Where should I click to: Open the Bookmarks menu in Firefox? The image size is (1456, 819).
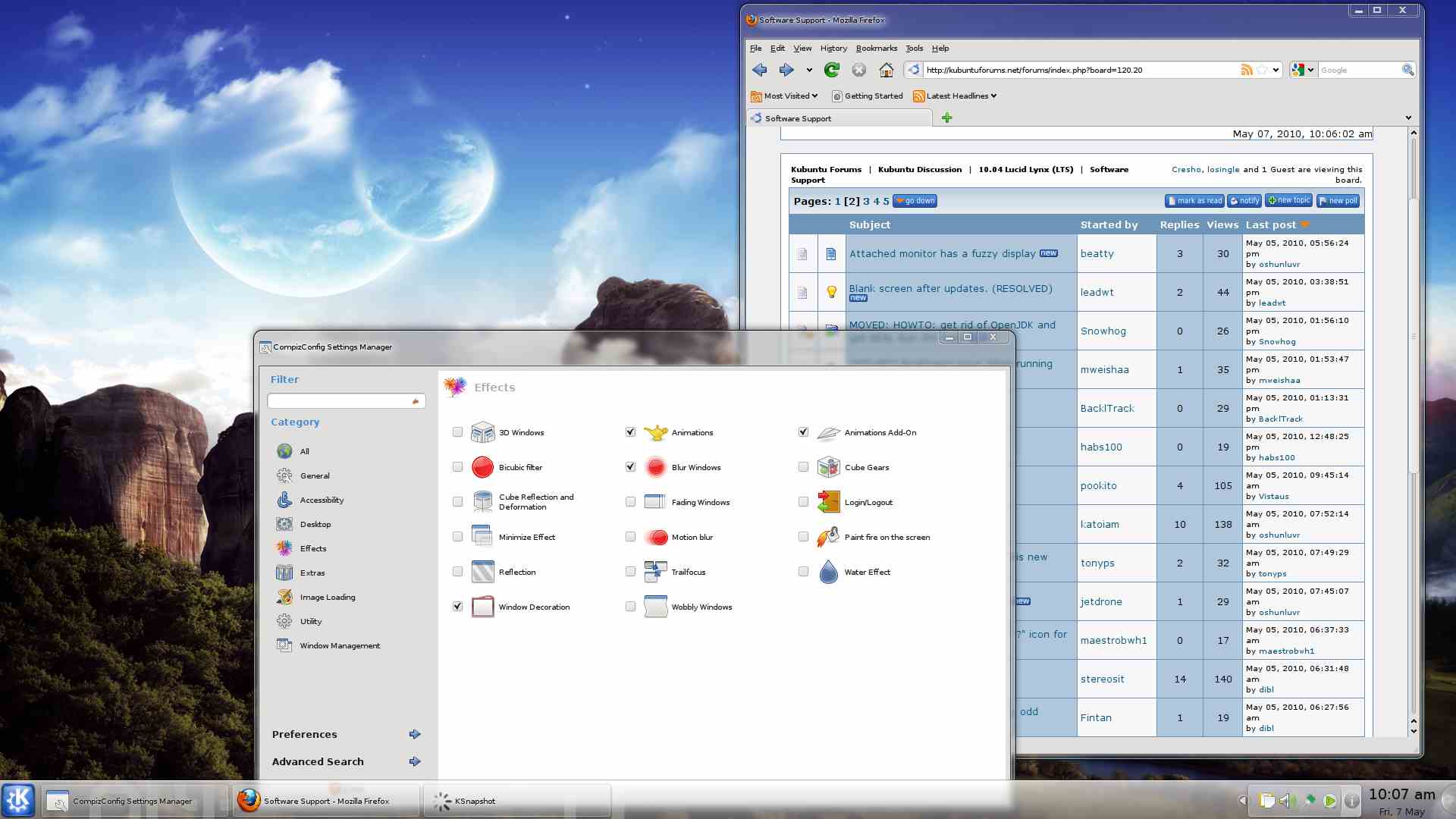click(x=876, y=48)
